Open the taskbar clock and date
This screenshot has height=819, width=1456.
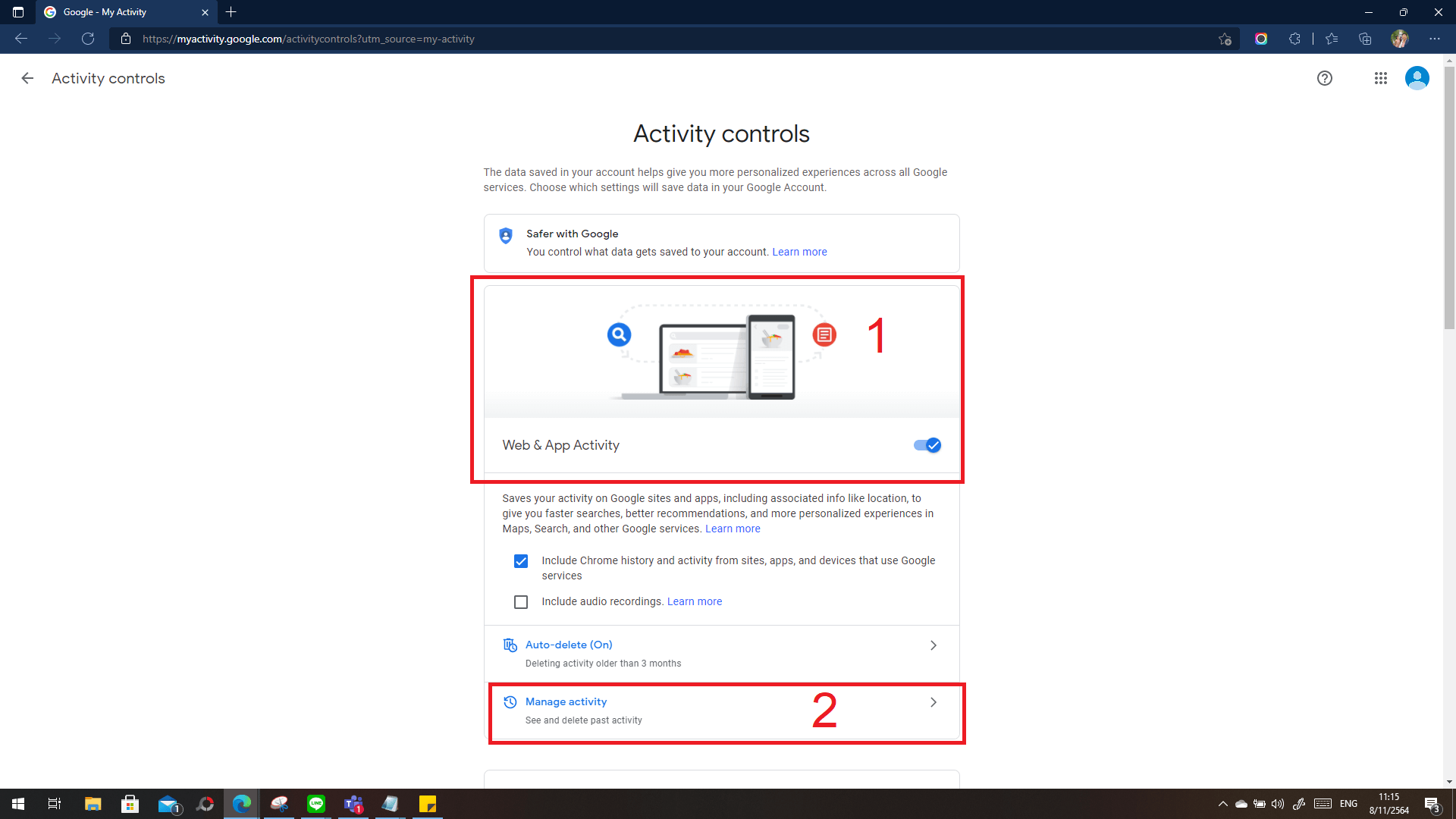(x=1389, y=804)
